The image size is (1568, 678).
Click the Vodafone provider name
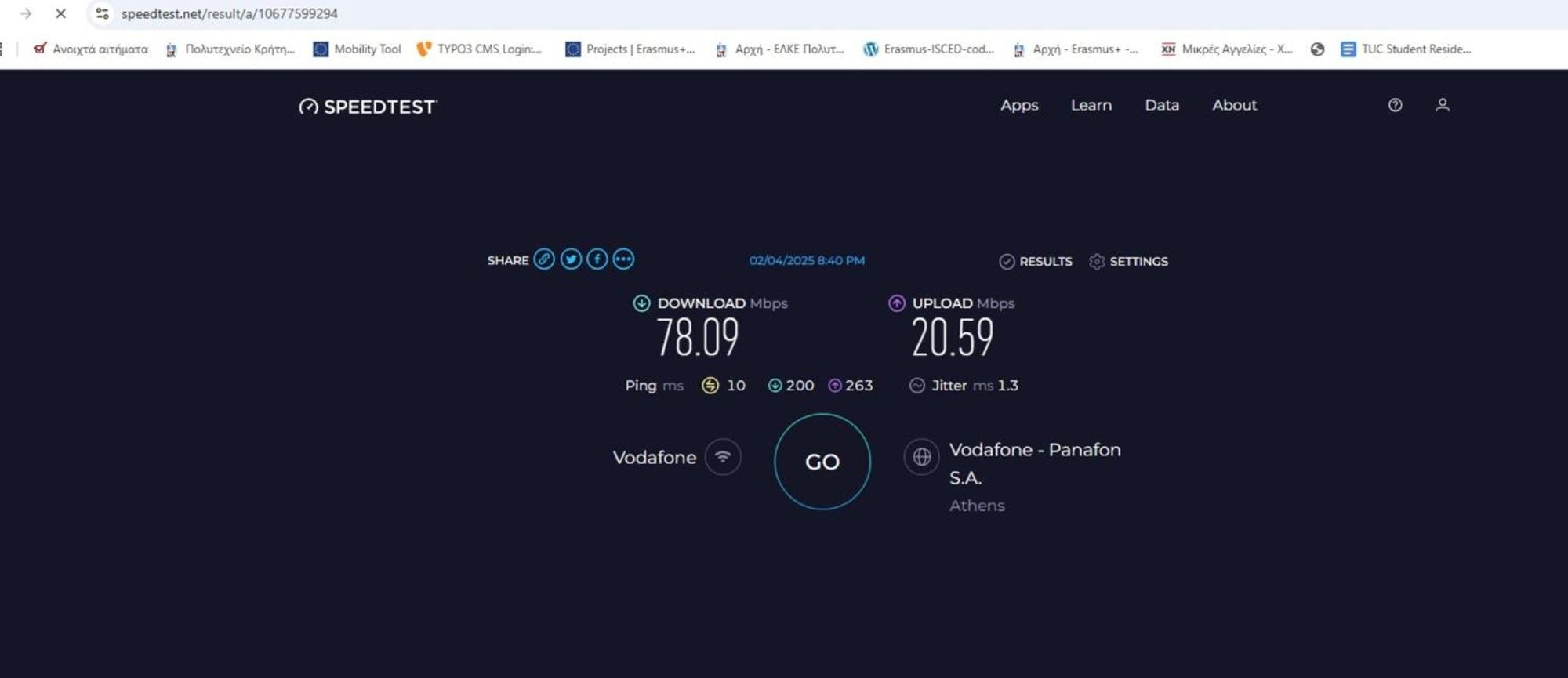pyautogui.click(x=654, y=458)
